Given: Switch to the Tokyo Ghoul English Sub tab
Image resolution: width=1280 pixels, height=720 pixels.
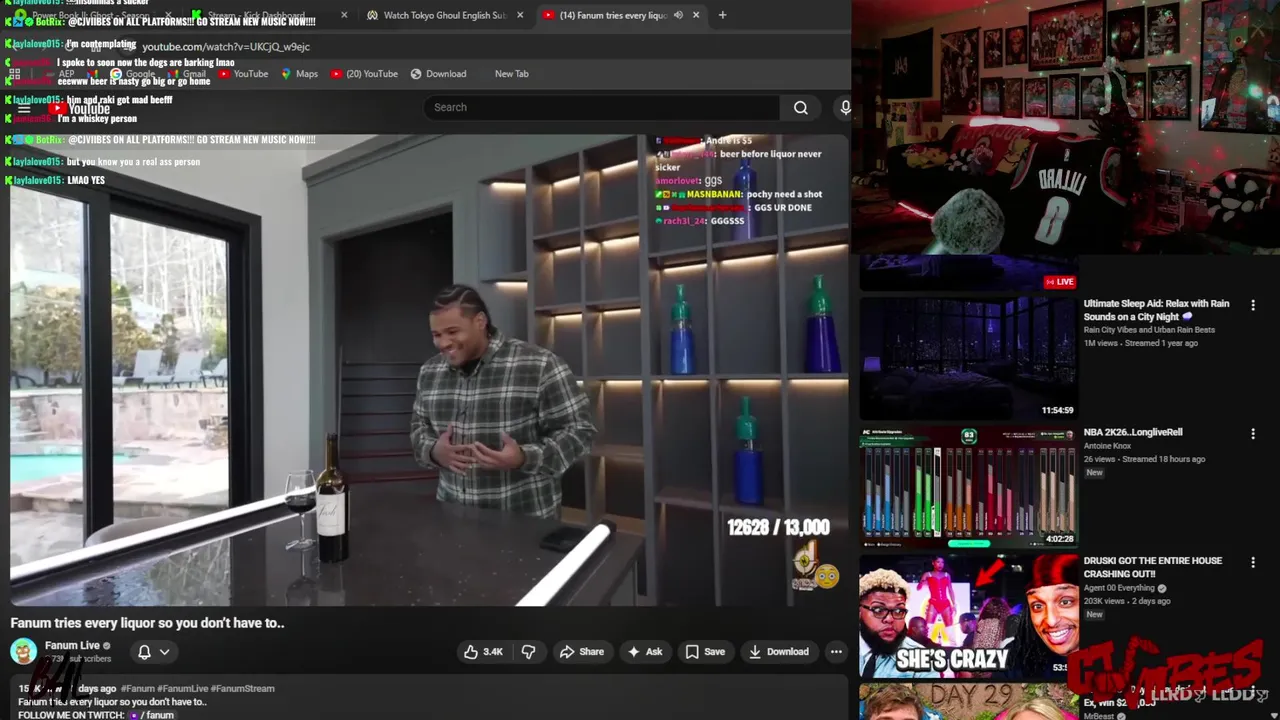Looking at the screenshot, I should tap(445, 15).
